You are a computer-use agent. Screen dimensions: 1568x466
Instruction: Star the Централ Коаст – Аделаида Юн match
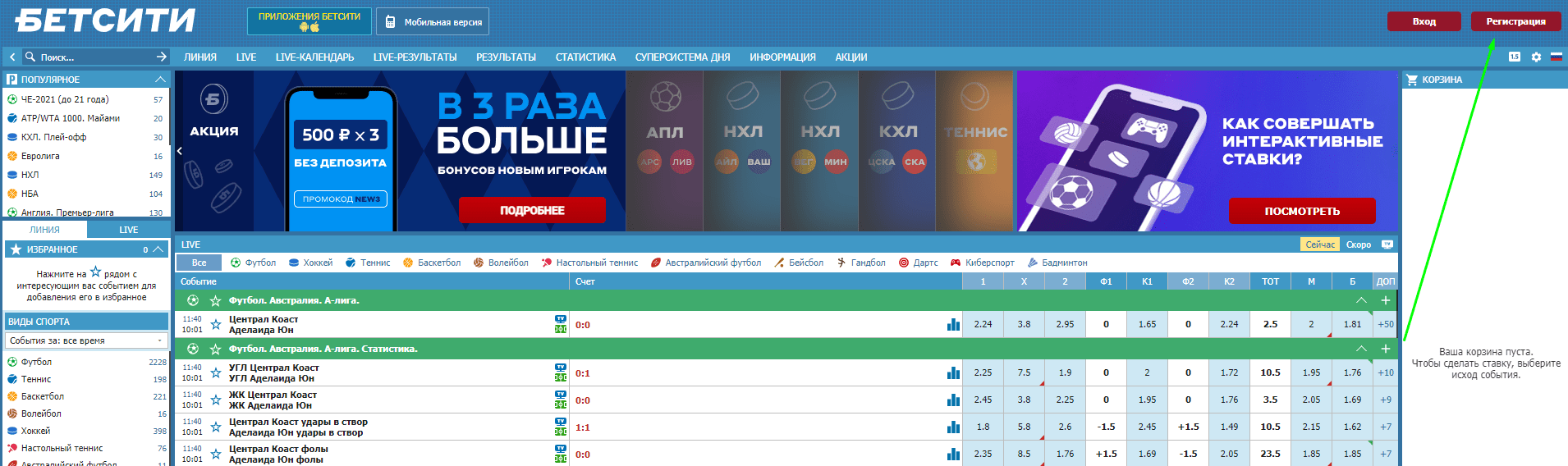[x=216, y=324]
